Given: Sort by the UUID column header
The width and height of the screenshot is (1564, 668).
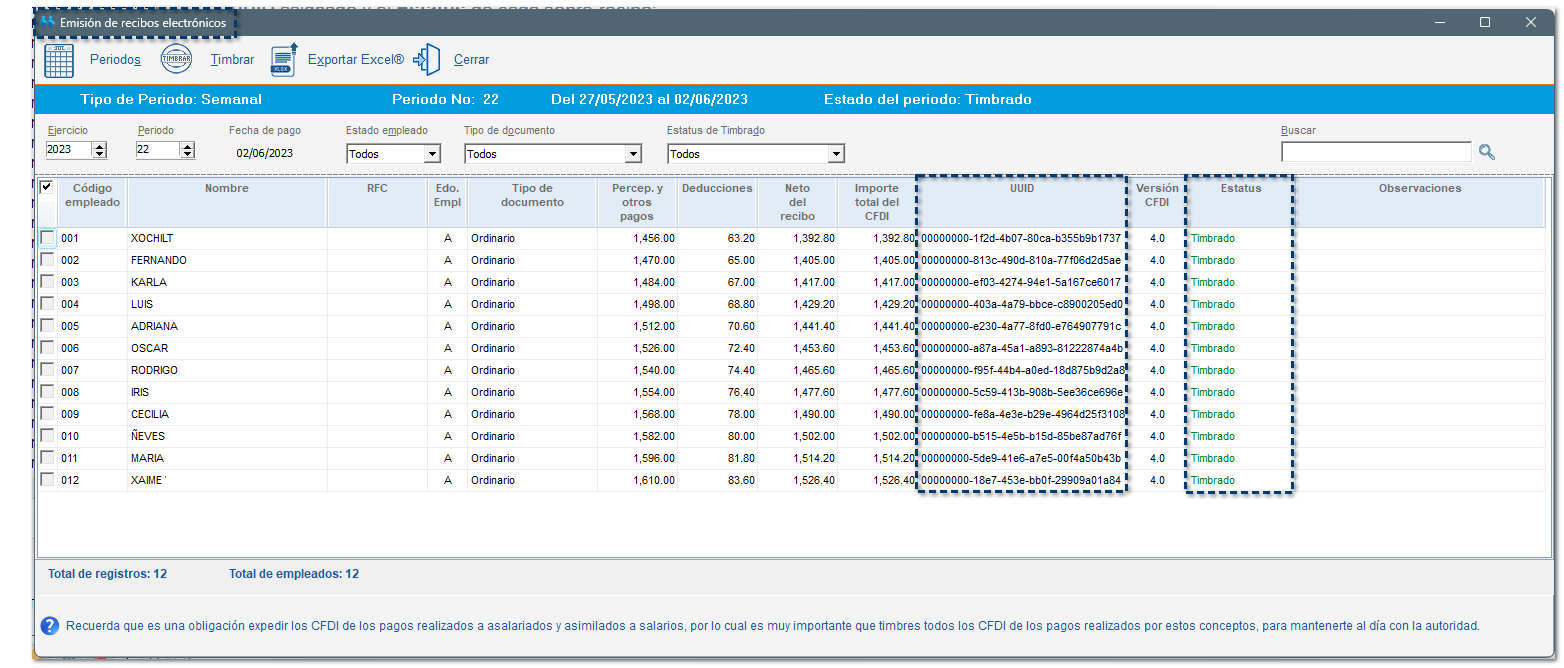Looking at the screenshot, I should tap(1021, 188).
